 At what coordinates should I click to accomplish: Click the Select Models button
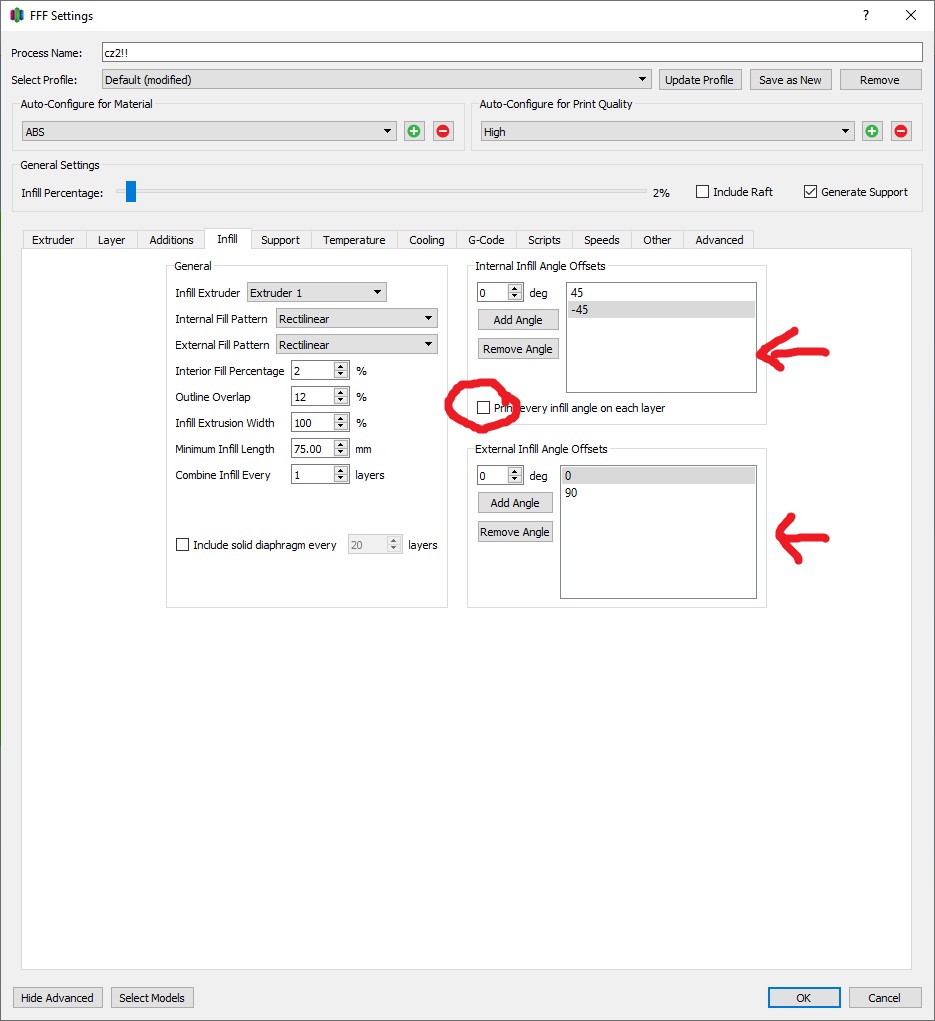[x=152, y=998]
